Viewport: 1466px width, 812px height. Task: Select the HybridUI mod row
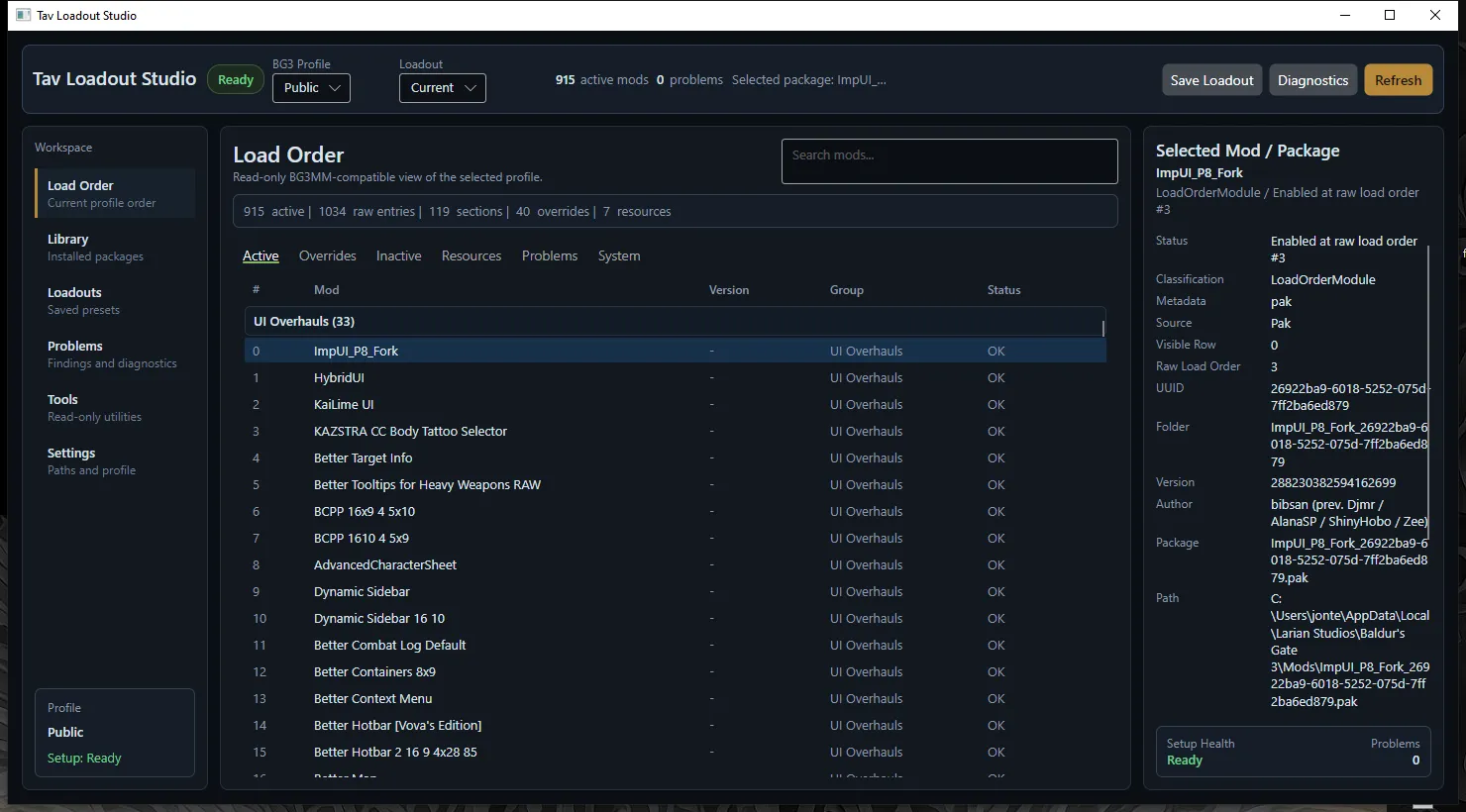pyautogui.click(x=675, y=378)
